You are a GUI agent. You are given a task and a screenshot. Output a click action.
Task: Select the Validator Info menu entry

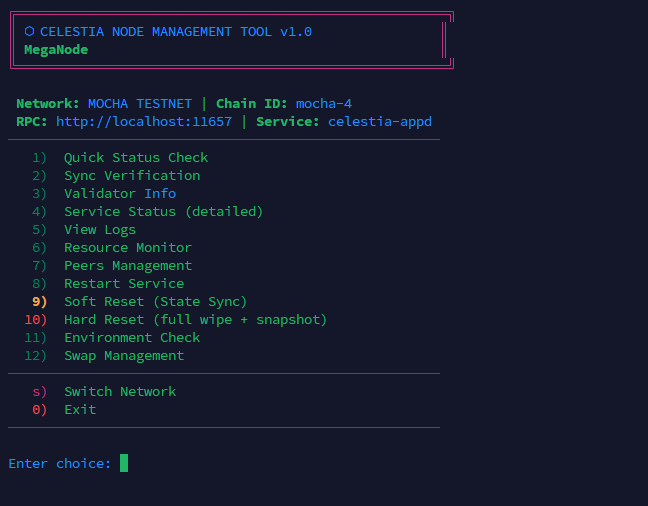pos(104,194)
